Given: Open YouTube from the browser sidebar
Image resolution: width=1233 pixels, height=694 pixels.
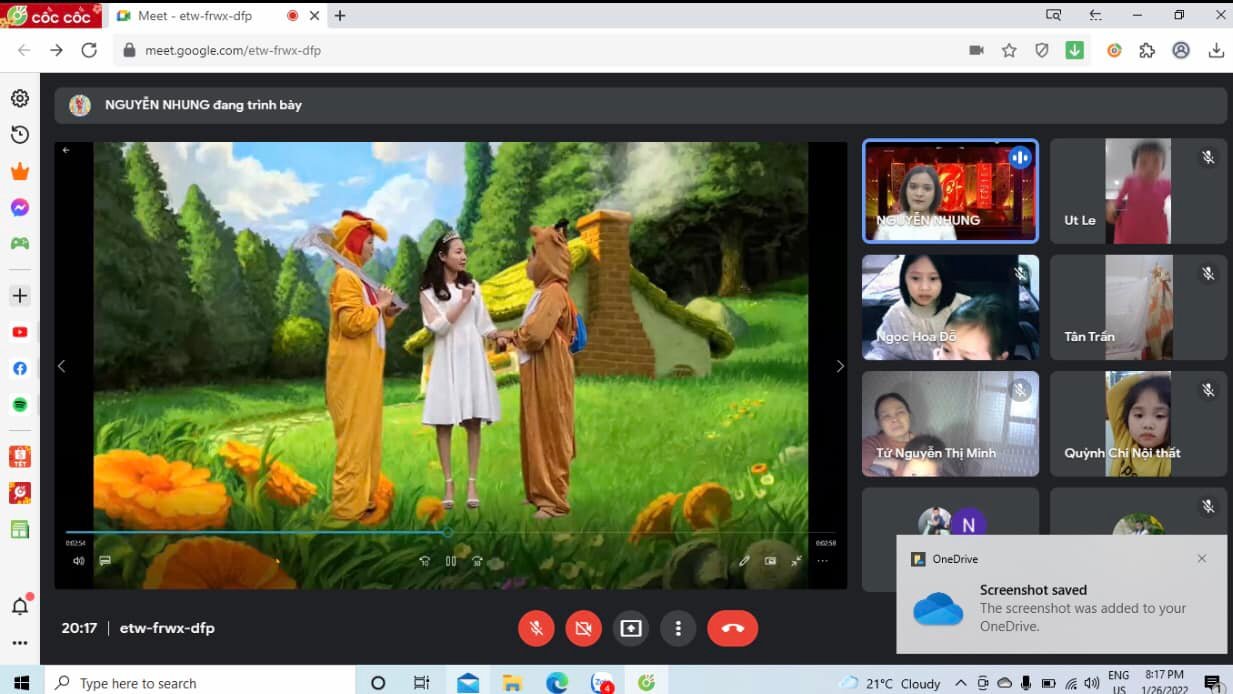Looking at the screenshot, I should (x=20, y=332).
